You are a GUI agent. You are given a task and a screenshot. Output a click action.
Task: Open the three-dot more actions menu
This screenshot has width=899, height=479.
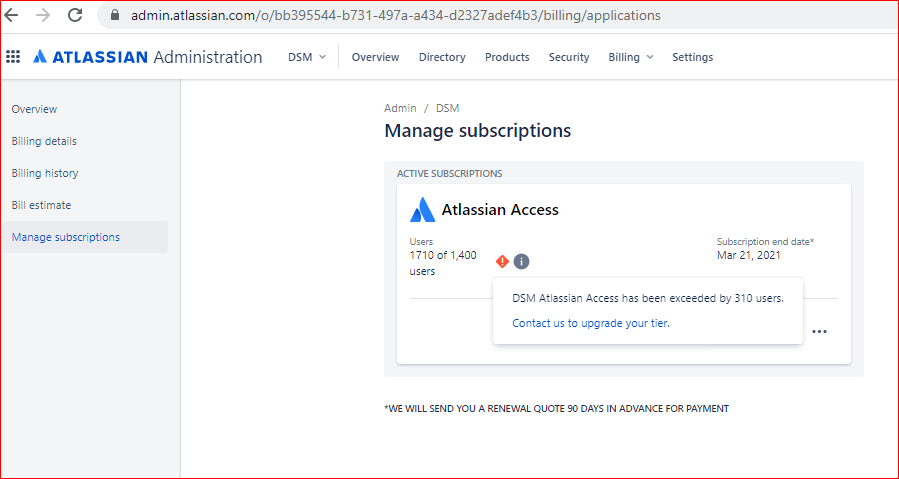[820, 332]
